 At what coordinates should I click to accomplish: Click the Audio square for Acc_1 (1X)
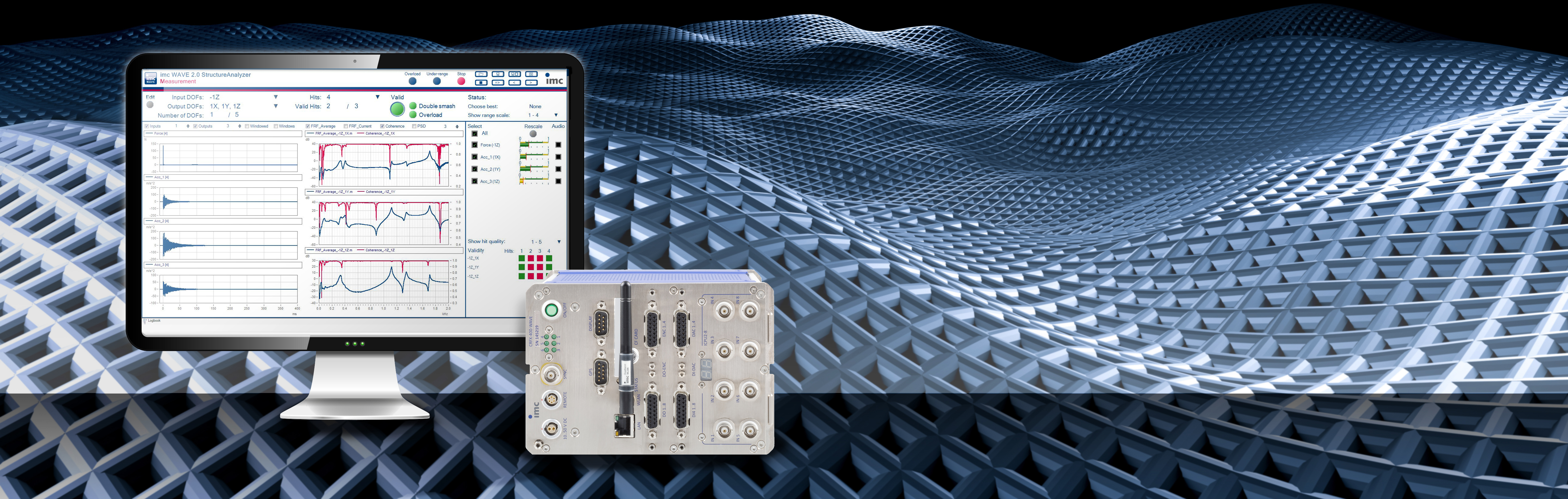tap(558, 157)
